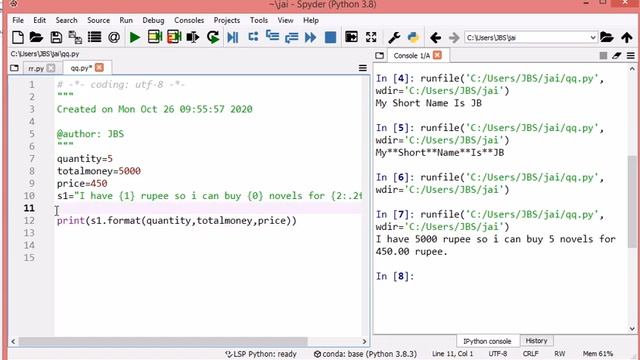Toggle fullscreen mode icon
The width and height of the screenshot is (640, 360).
pos(371,38)
